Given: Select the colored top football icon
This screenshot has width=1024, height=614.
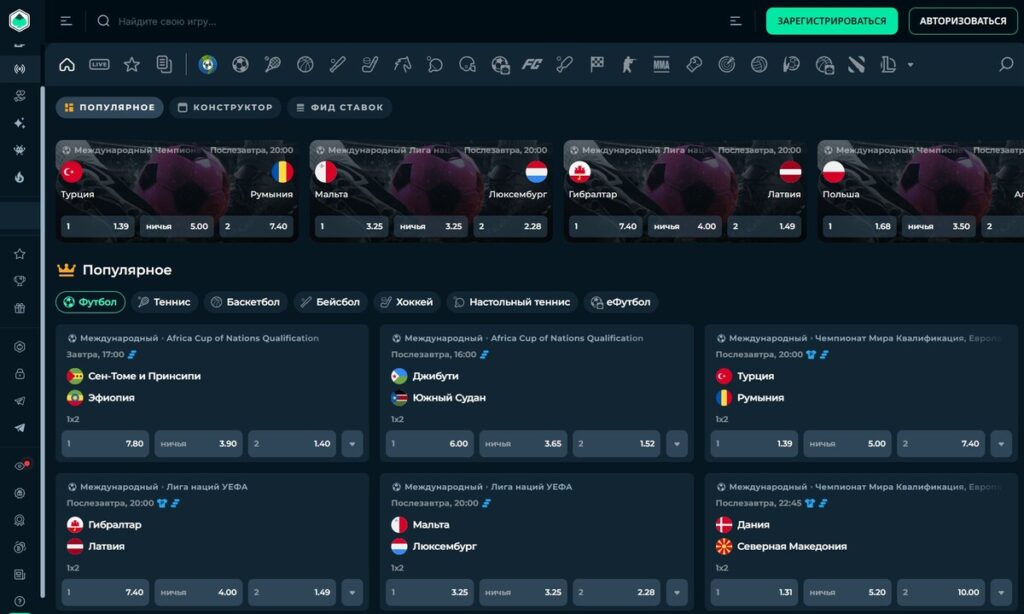Looking at the screenshot, I should click(208, 64).
